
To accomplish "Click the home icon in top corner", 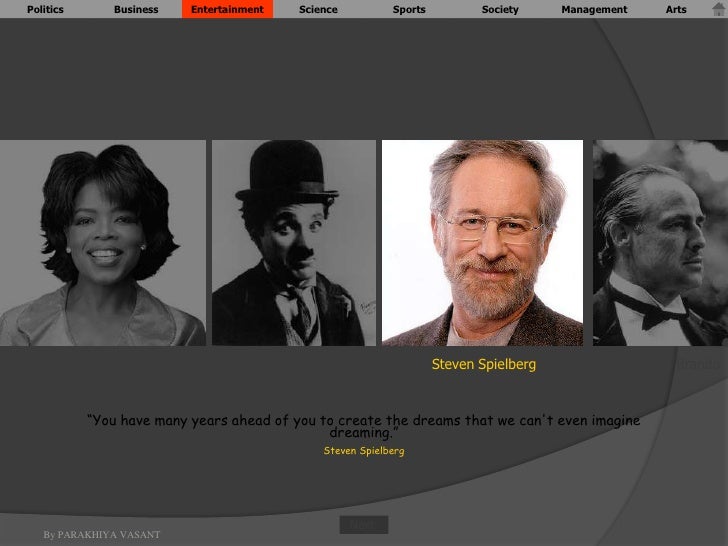I will (x=719, y=9).
